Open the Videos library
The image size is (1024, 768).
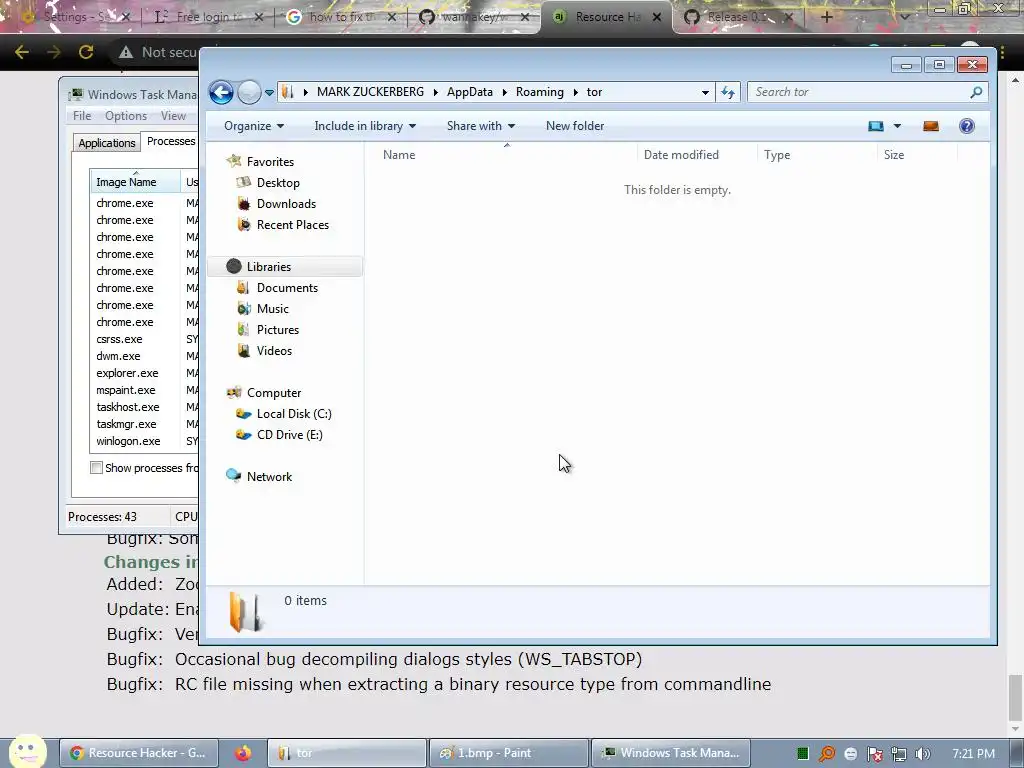point(274,351)
